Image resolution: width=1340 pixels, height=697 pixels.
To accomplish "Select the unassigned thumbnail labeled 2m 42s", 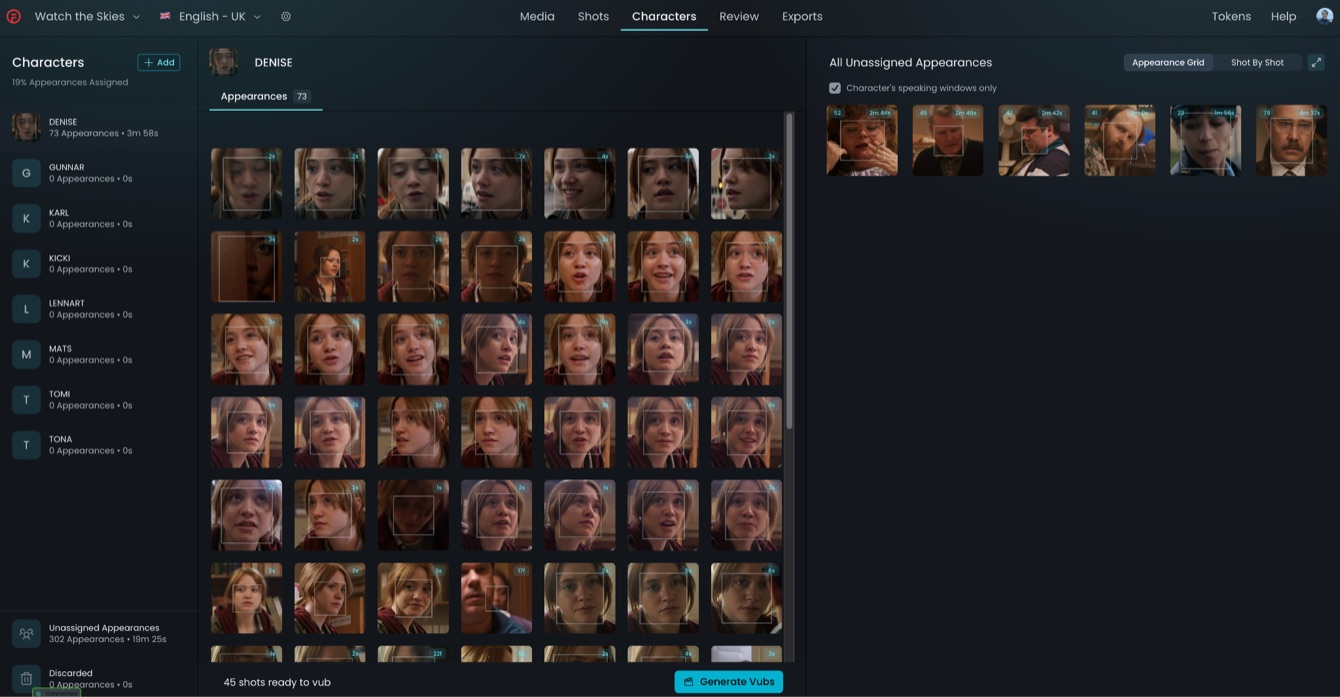I will point(1034,141).
